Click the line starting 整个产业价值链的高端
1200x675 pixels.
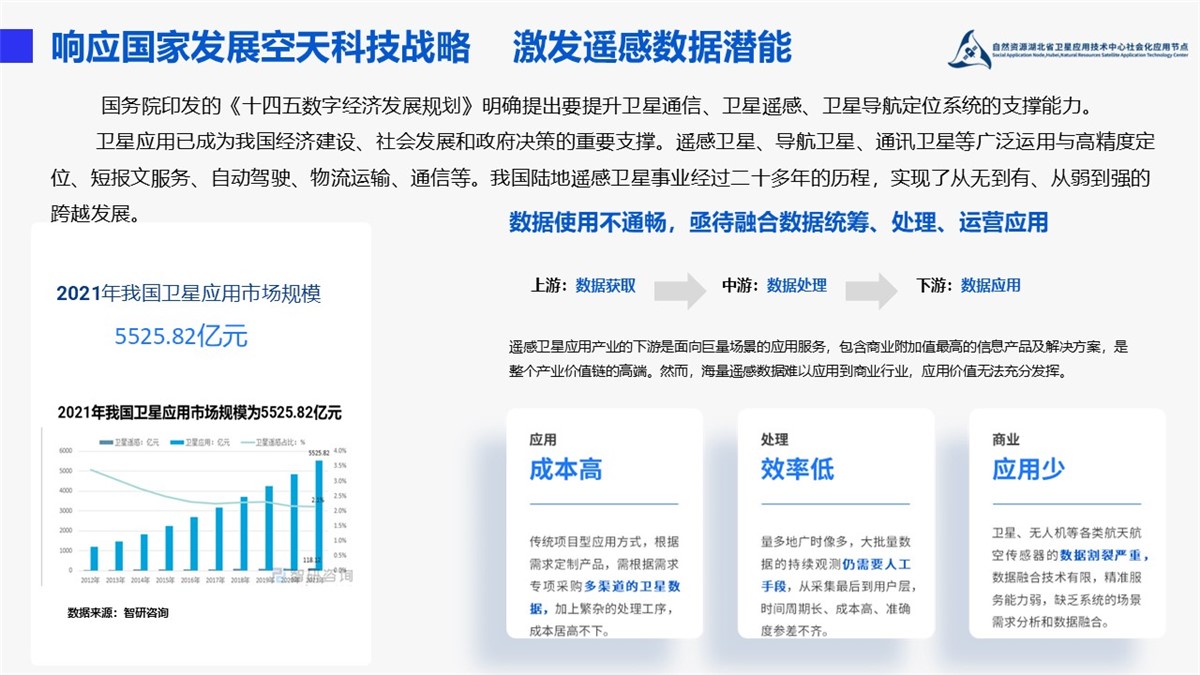coord(788,370)
